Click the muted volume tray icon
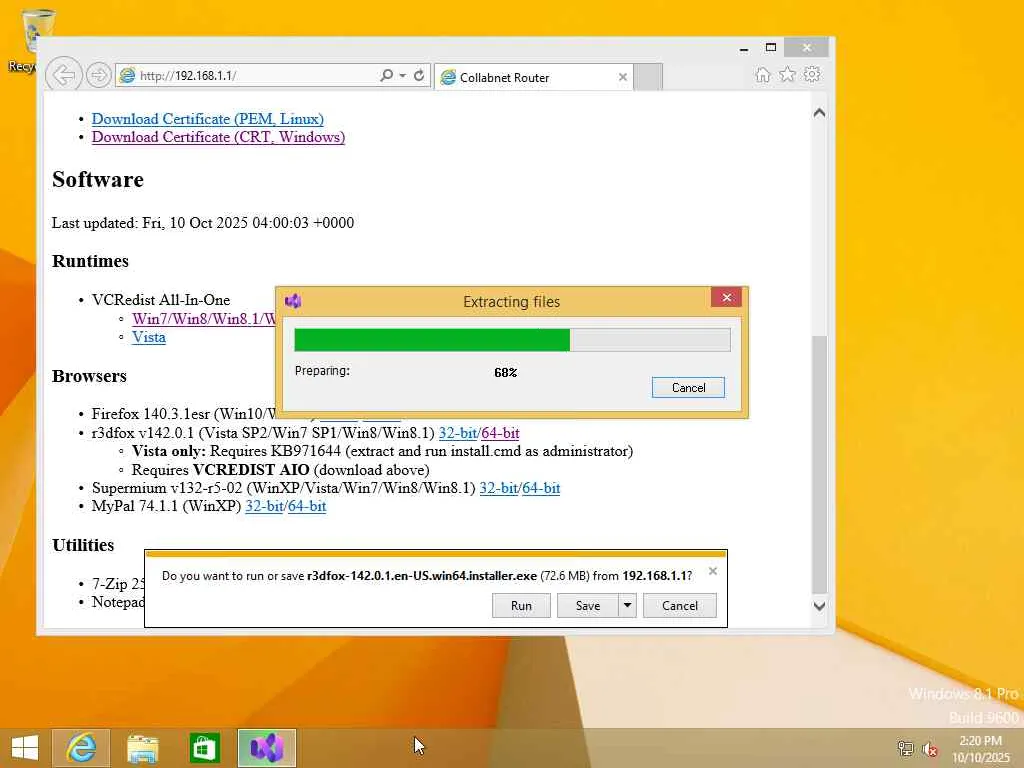 930,748
